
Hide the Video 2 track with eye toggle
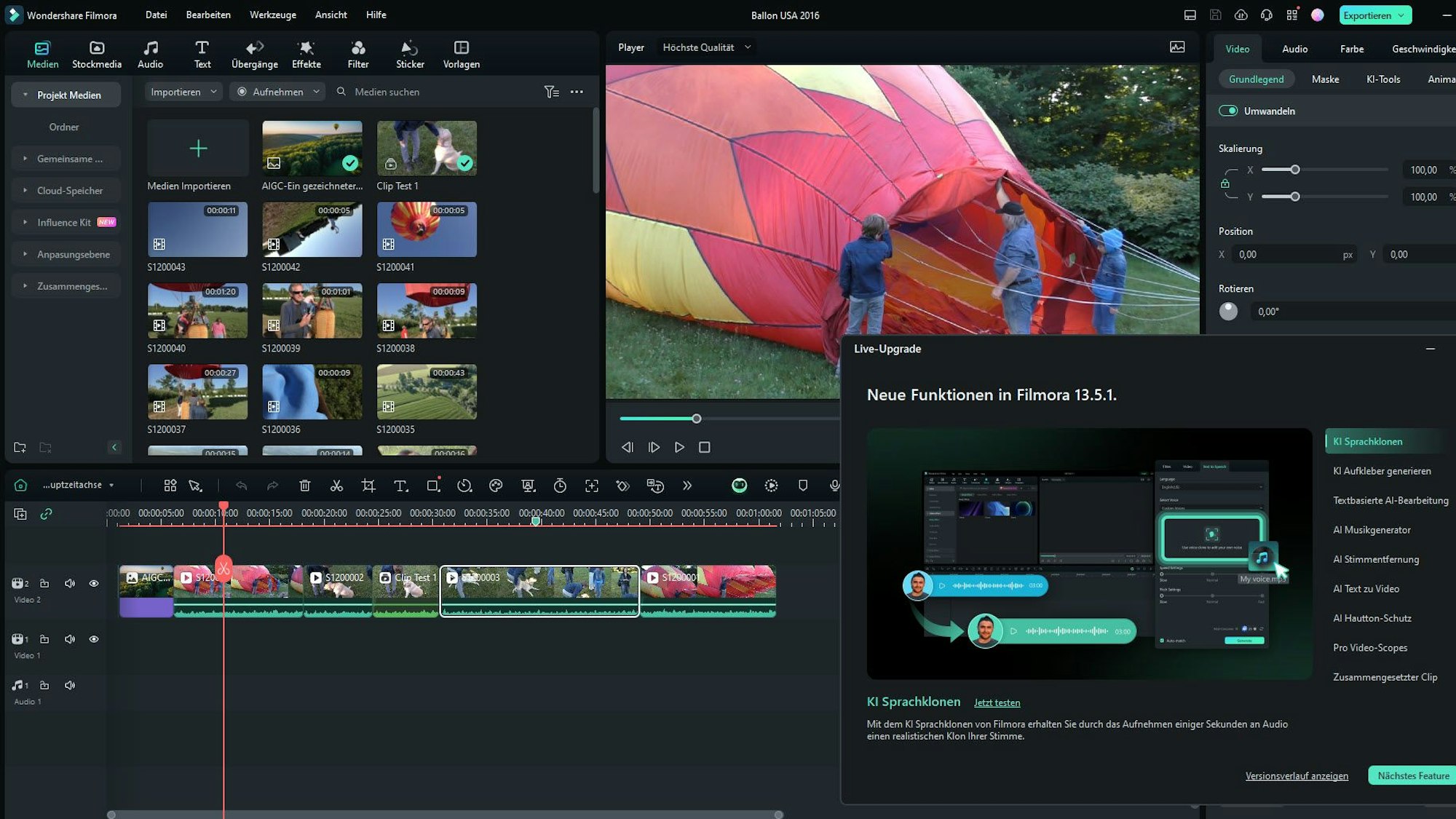[94, 583]
